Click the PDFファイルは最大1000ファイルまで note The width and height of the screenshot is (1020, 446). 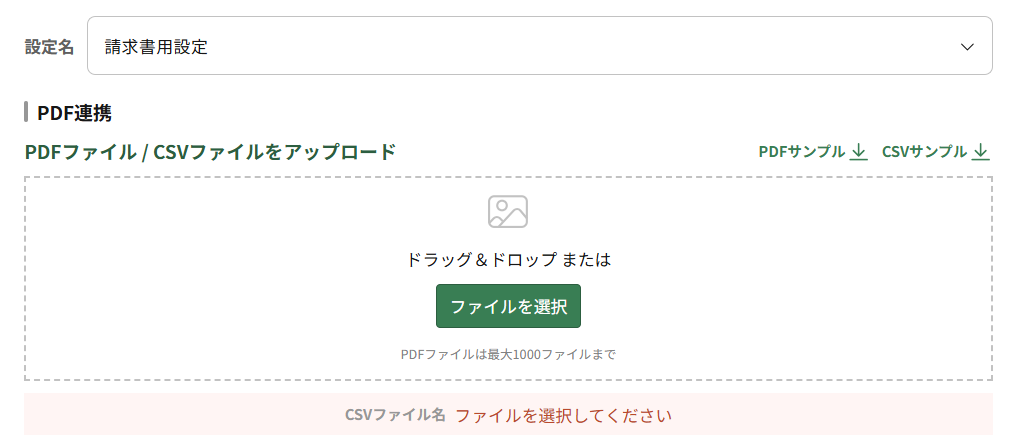(x=508, y=354)
